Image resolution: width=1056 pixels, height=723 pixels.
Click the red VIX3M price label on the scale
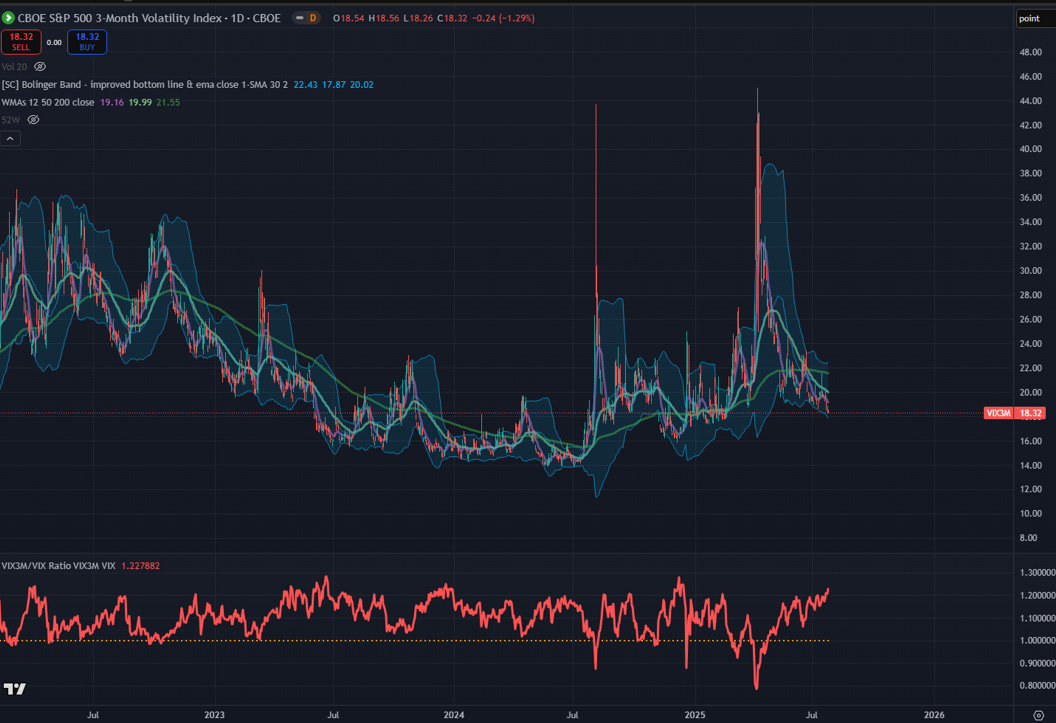pyautogui.click(x=1014, y=413)
